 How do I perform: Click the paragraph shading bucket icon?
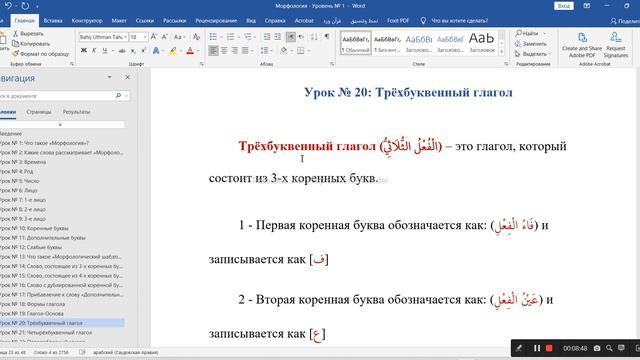pos(284,51)
